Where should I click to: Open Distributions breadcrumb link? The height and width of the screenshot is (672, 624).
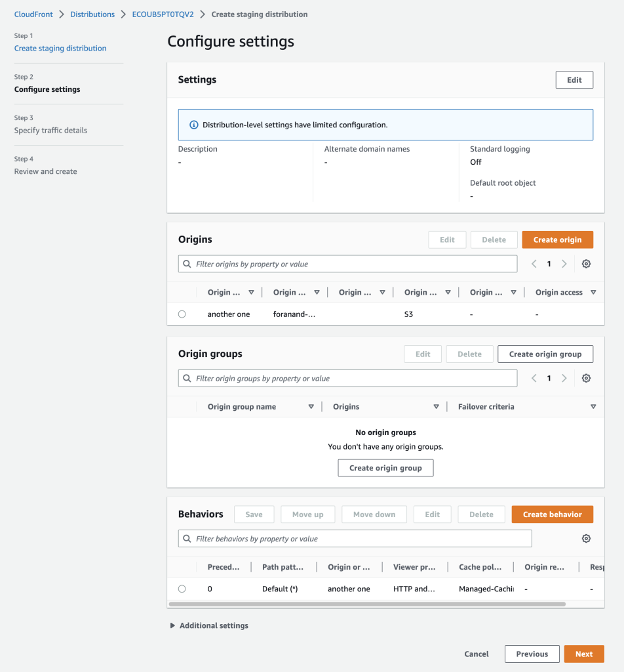93,14
